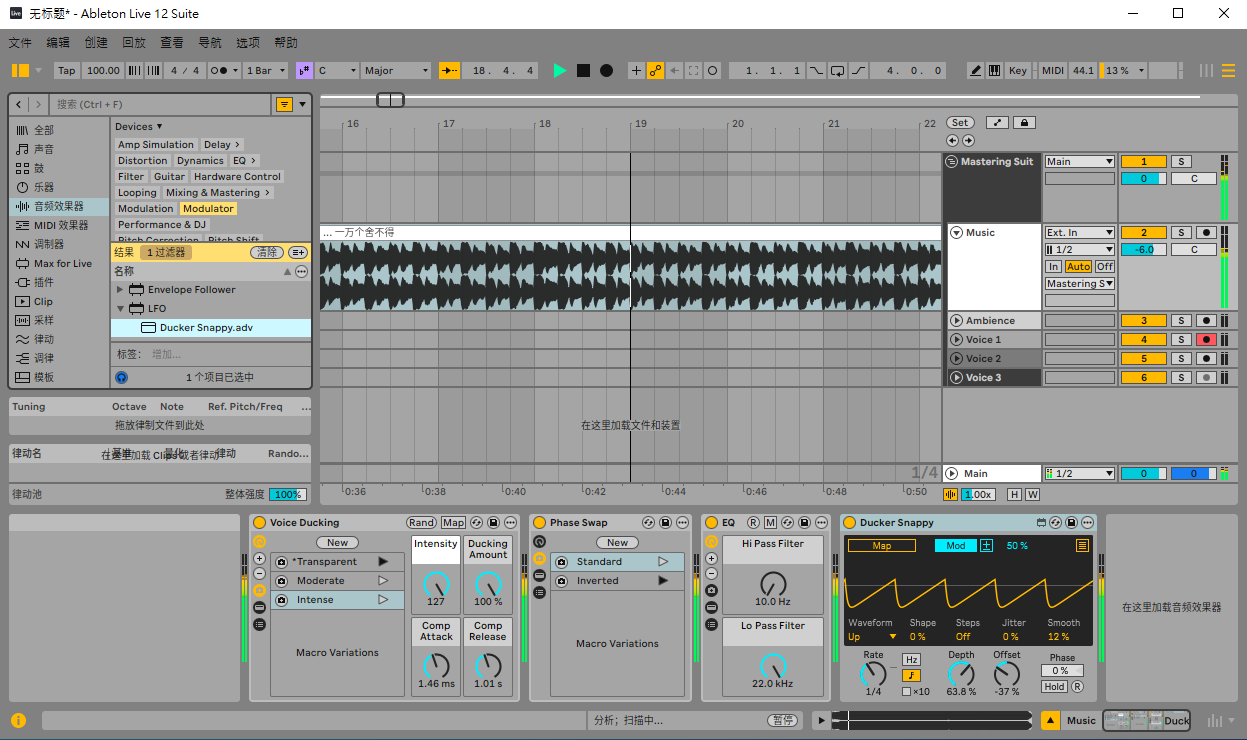1247x740 pixels.
Task: Launch the Intense macro variation
Action: 382,600
